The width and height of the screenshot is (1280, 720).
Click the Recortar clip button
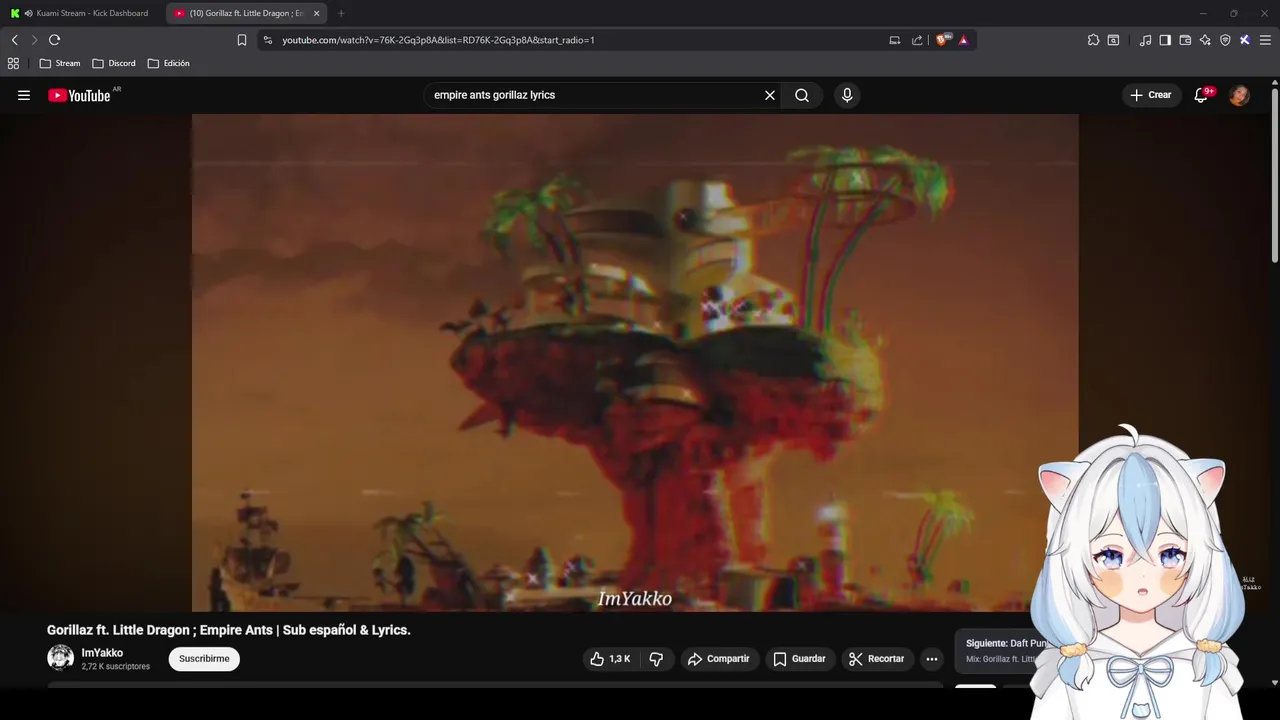coord(877,659)
